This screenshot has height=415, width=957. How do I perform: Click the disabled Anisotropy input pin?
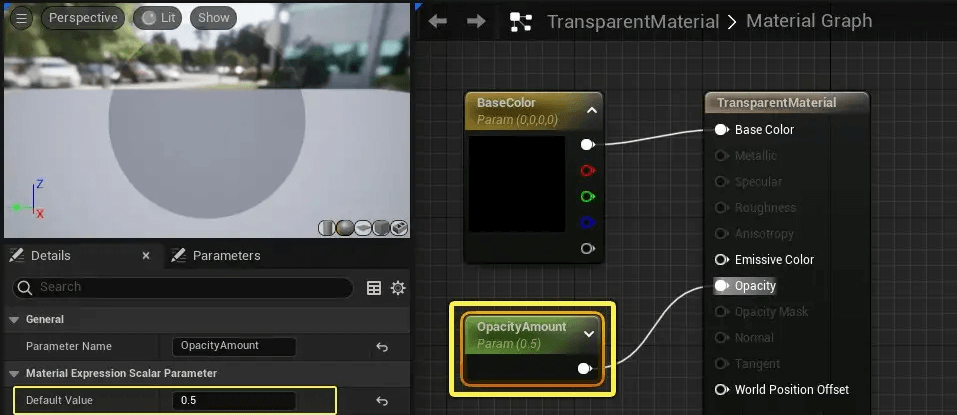click(x=721, y=234)
